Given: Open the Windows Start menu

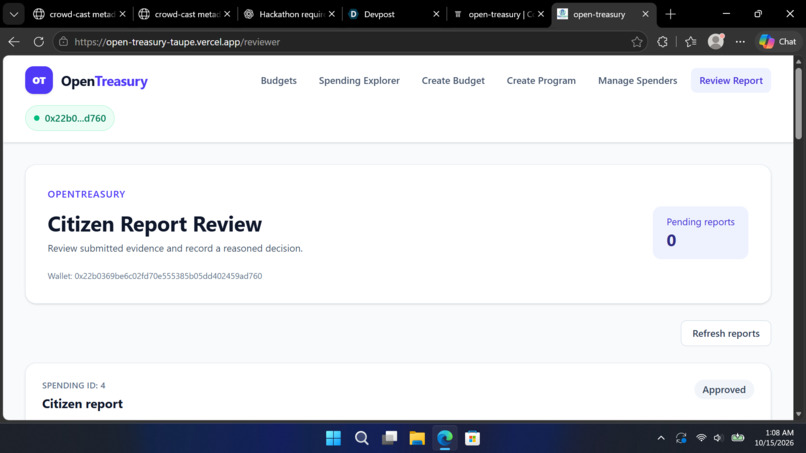Looking at the screenshot, I should pyautogui.click(x=333, y=438).
